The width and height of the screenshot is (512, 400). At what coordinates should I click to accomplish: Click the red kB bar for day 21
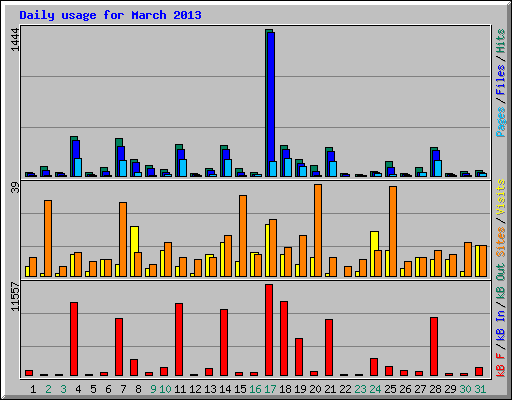click(x=329, y=347)
